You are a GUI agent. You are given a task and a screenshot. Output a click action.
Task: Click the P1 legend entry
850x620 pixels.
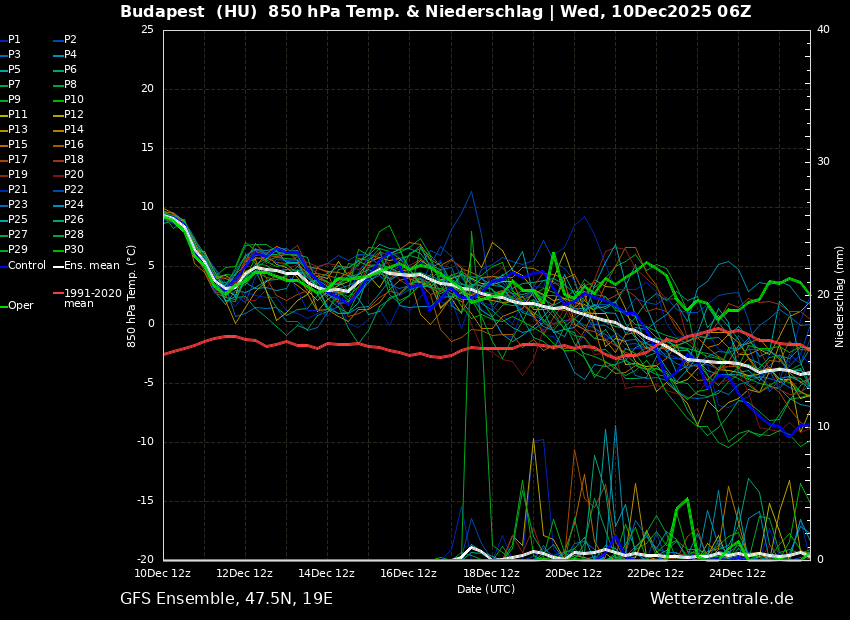point(14,40)
